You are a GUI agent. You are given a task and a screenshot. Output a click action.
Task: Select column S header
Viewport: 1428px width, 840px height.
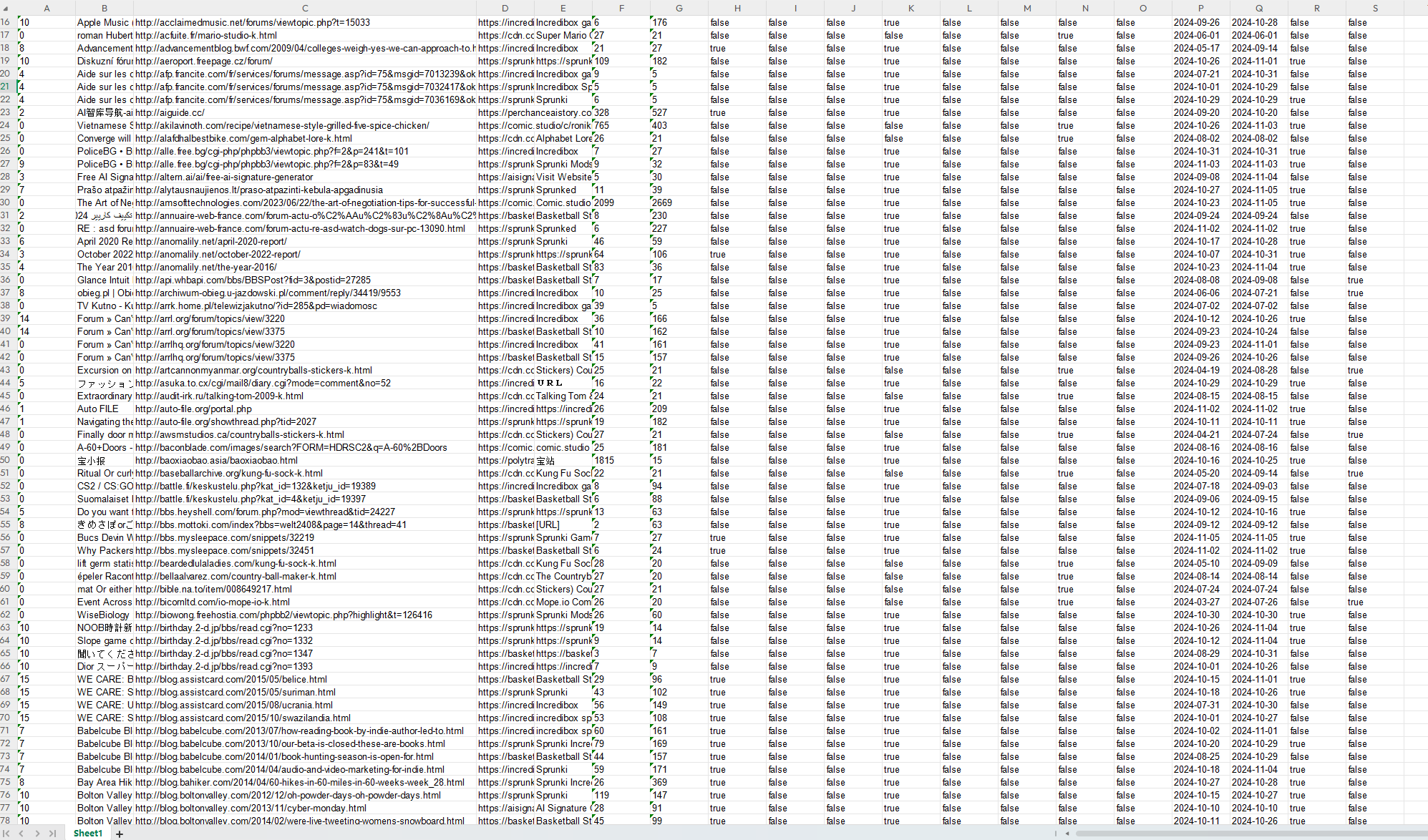click(1374, 8)
